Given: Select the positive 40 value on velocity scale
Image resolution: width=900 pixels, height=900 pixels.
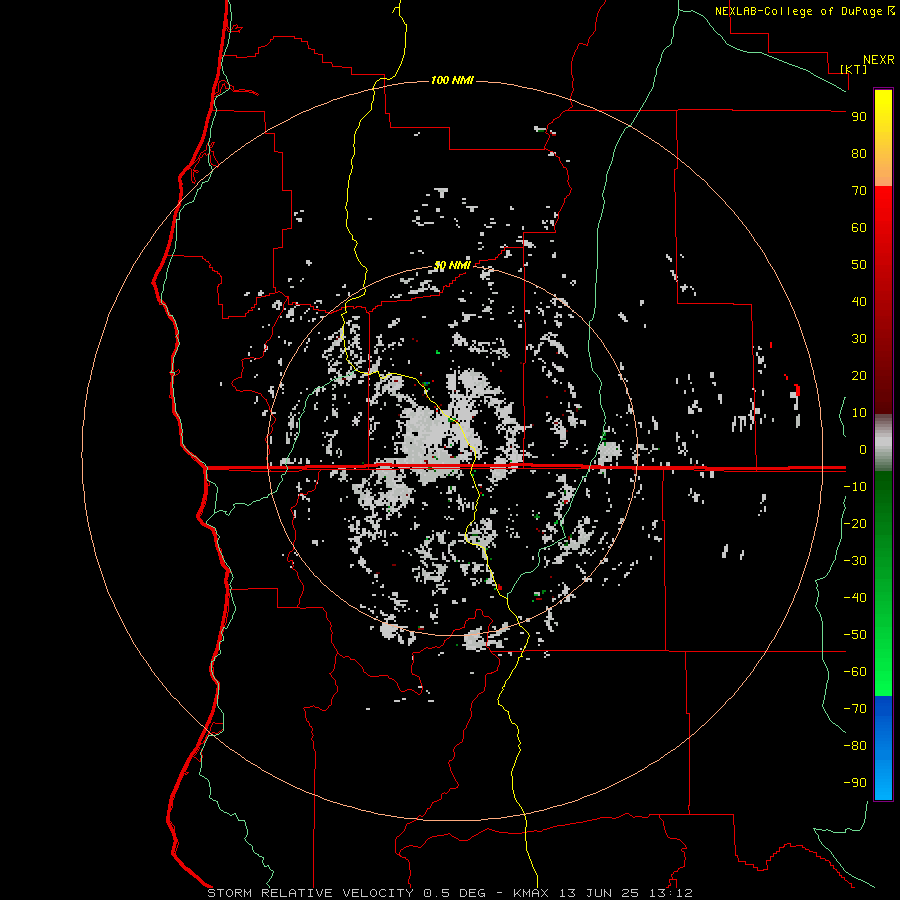Looking at the screenshot, I should click(859, 302).
